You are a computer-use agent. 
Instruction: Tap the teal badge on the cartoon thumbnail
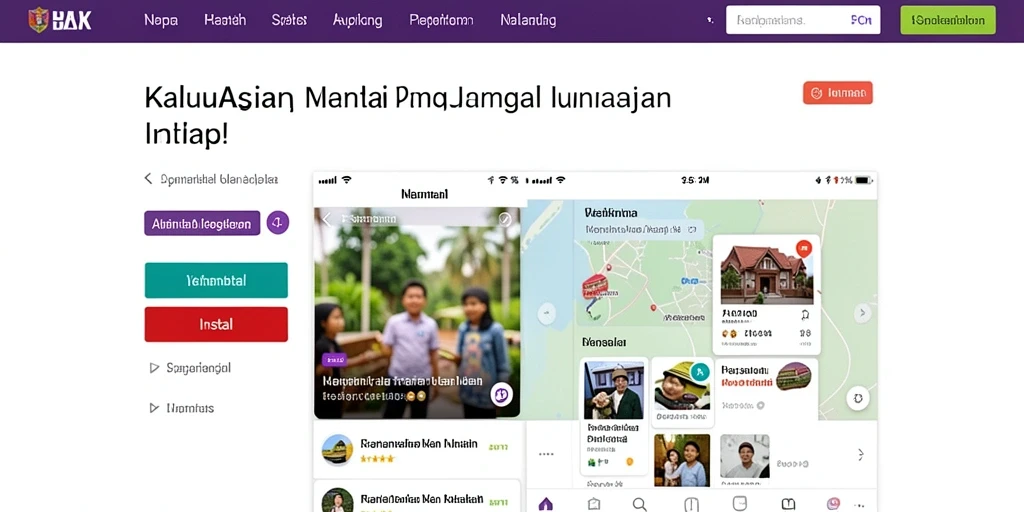[699, 373]
